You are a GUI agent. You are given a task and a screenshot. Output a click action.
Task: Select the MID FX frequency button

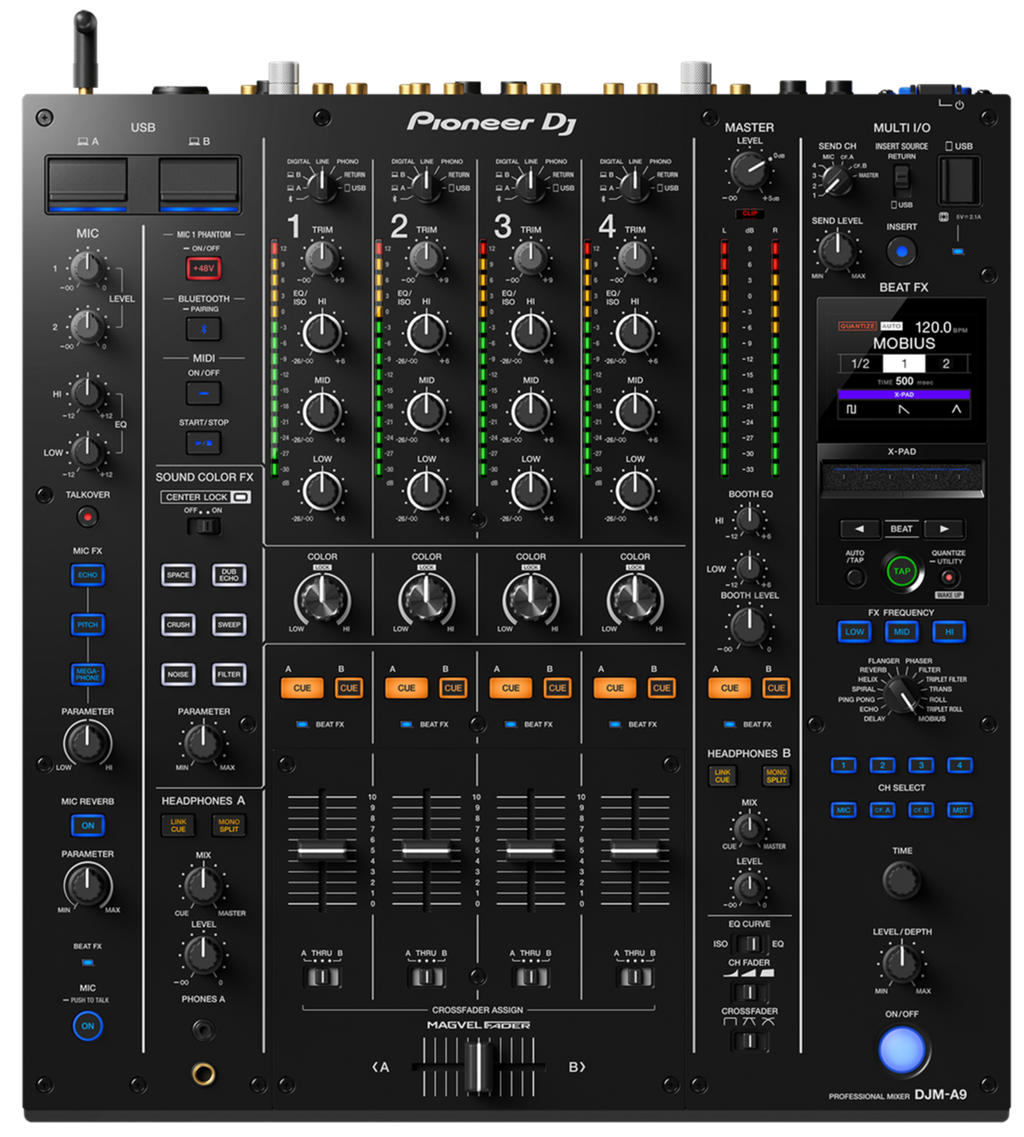coord(901,632)
